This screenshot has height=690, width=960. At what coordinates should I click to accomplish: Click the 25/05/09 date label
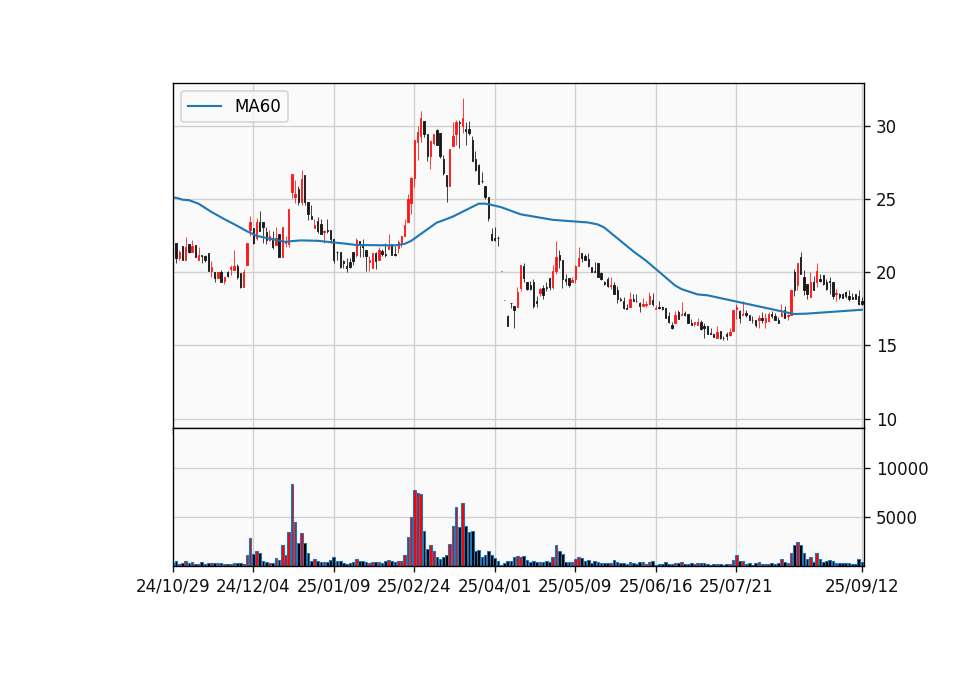tap(575, 586)
